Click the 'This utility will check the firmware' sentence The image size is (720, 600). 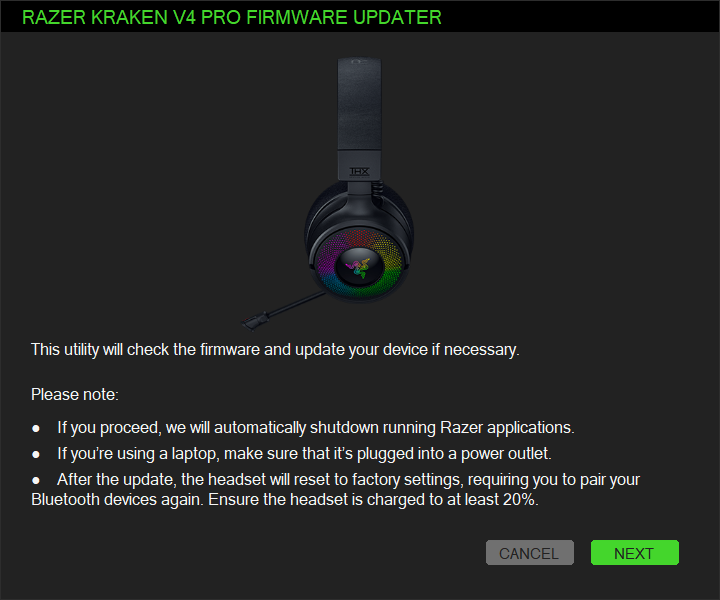point(275,350)
